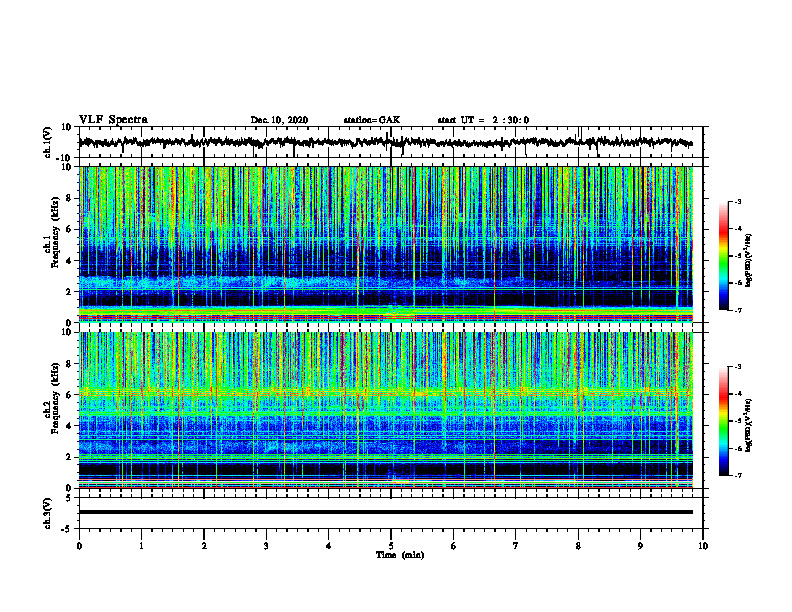The width and height of the screenshot is (792, 612).
Task: Click the "Time (min)" x-axis label
Action: click(400, 555)
